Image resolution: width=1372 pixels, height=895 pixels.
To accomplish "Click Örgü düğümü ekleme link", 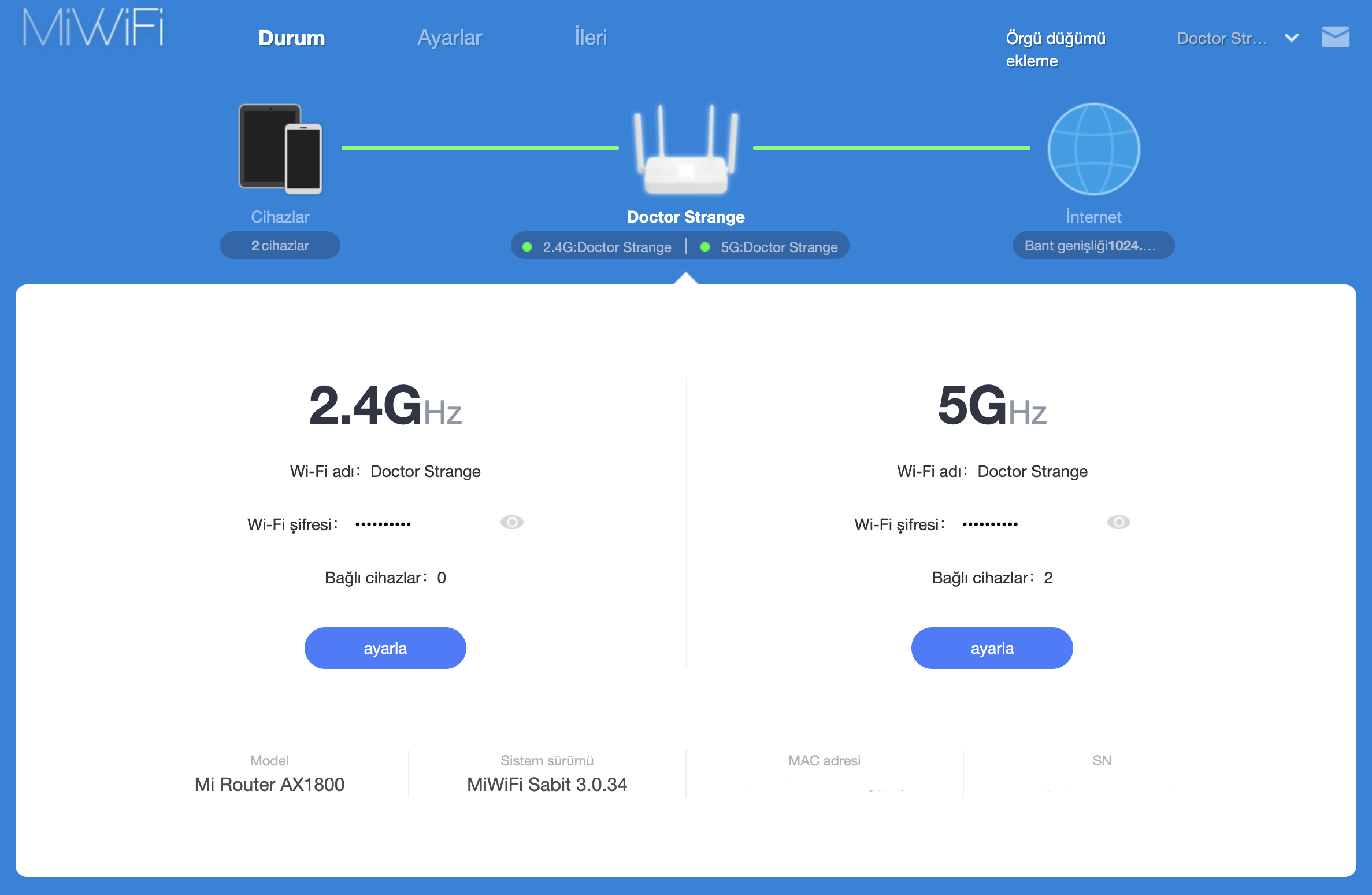I will click(1055, 50).
